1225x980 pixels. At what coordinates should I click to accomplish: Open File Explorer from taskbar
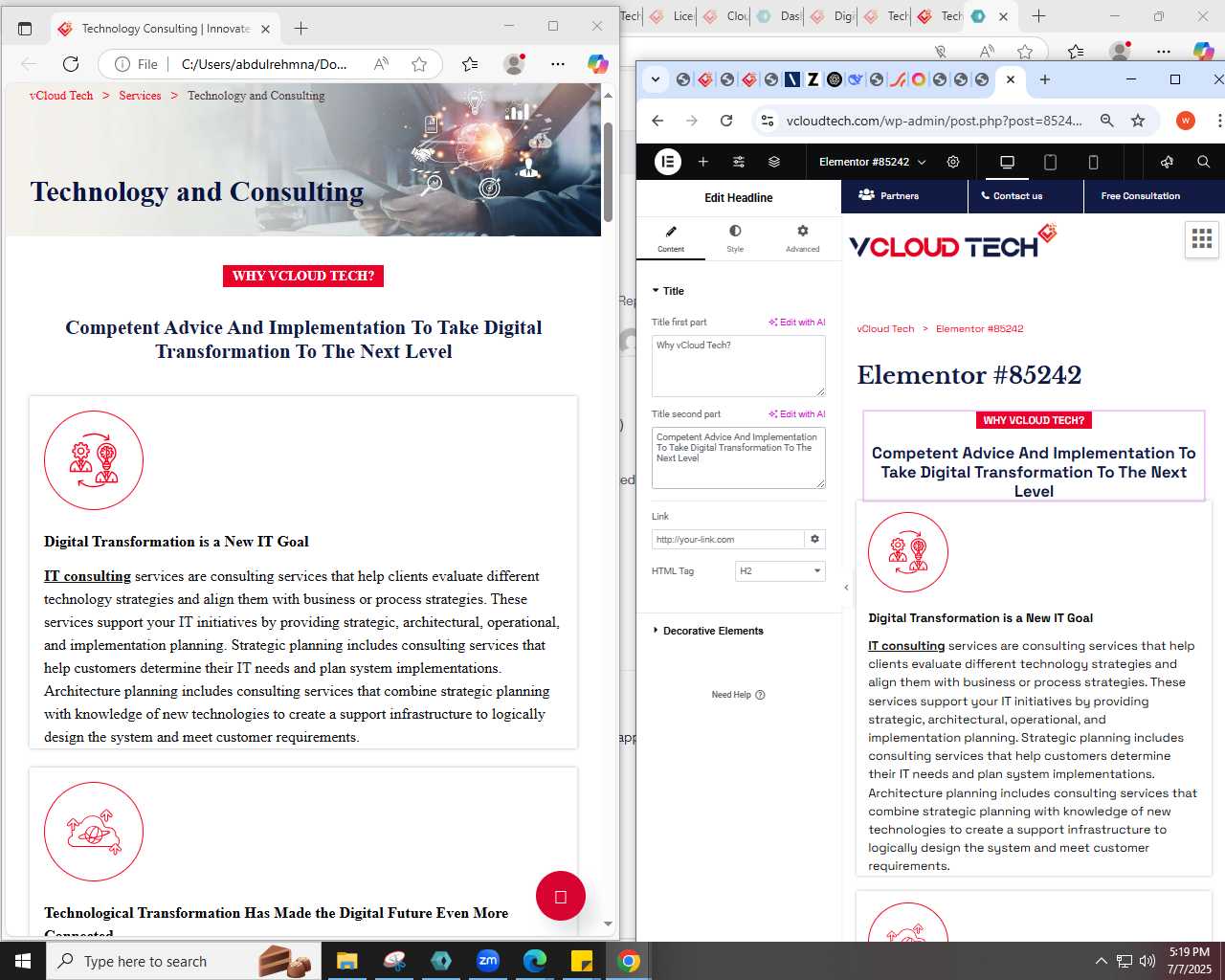346,961
